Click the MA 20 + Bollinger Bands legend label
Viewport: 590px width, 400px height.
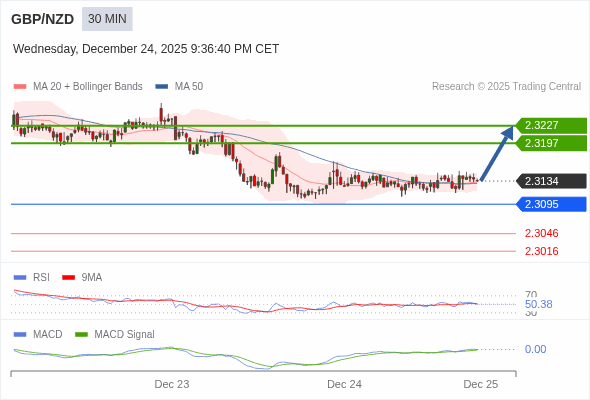(88, 87)
